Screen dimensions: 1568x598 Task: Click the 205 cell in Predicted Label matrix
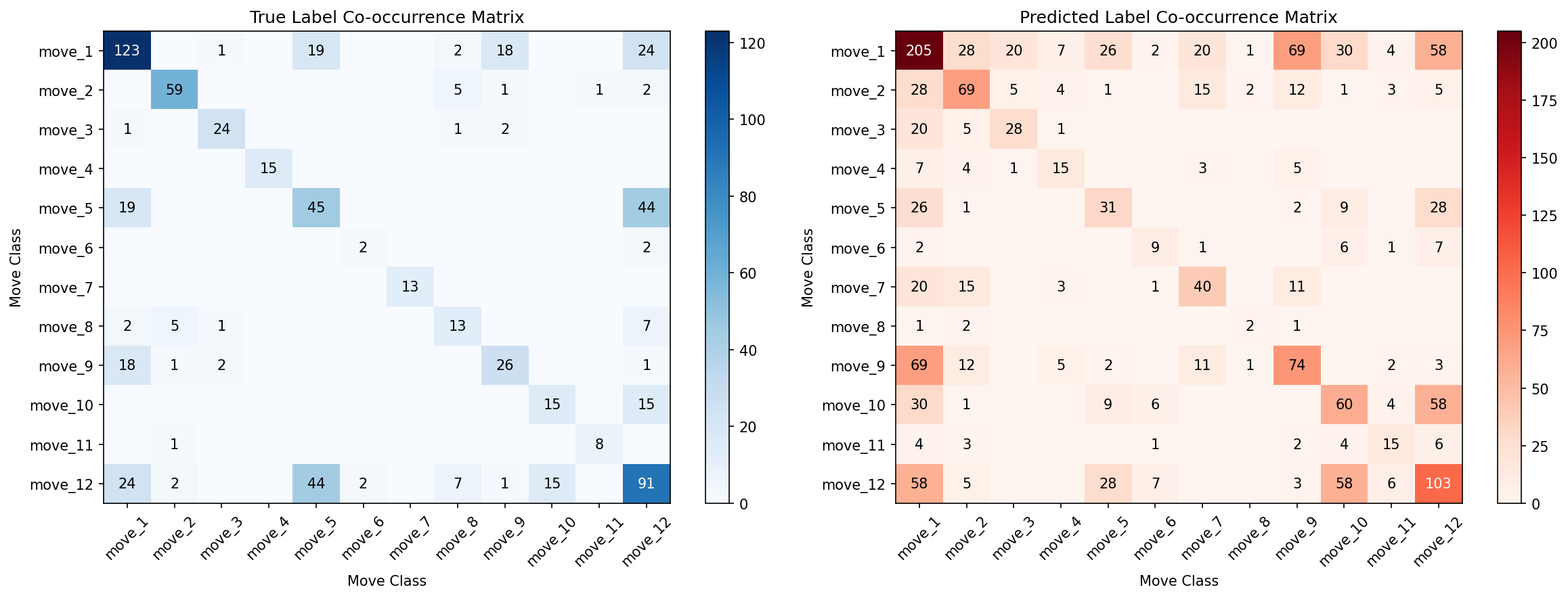tap(919, 51)
